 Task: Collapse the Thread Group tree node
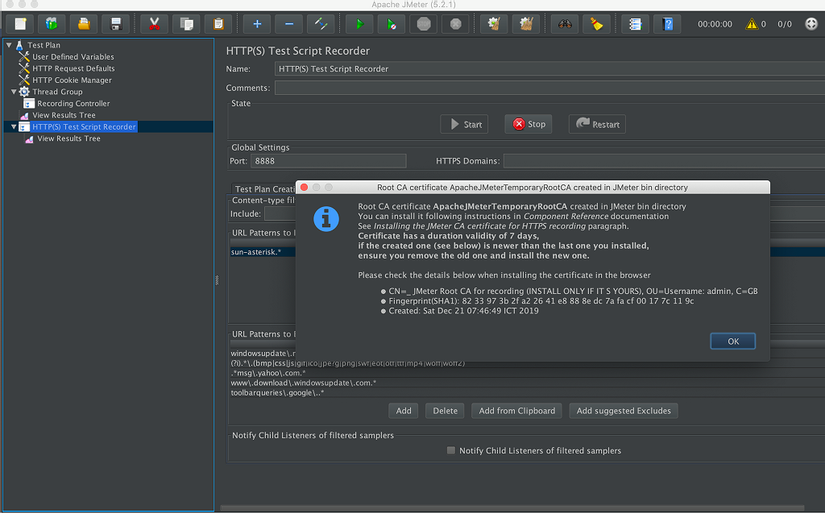pyautogui.click(x=14, y=92)
